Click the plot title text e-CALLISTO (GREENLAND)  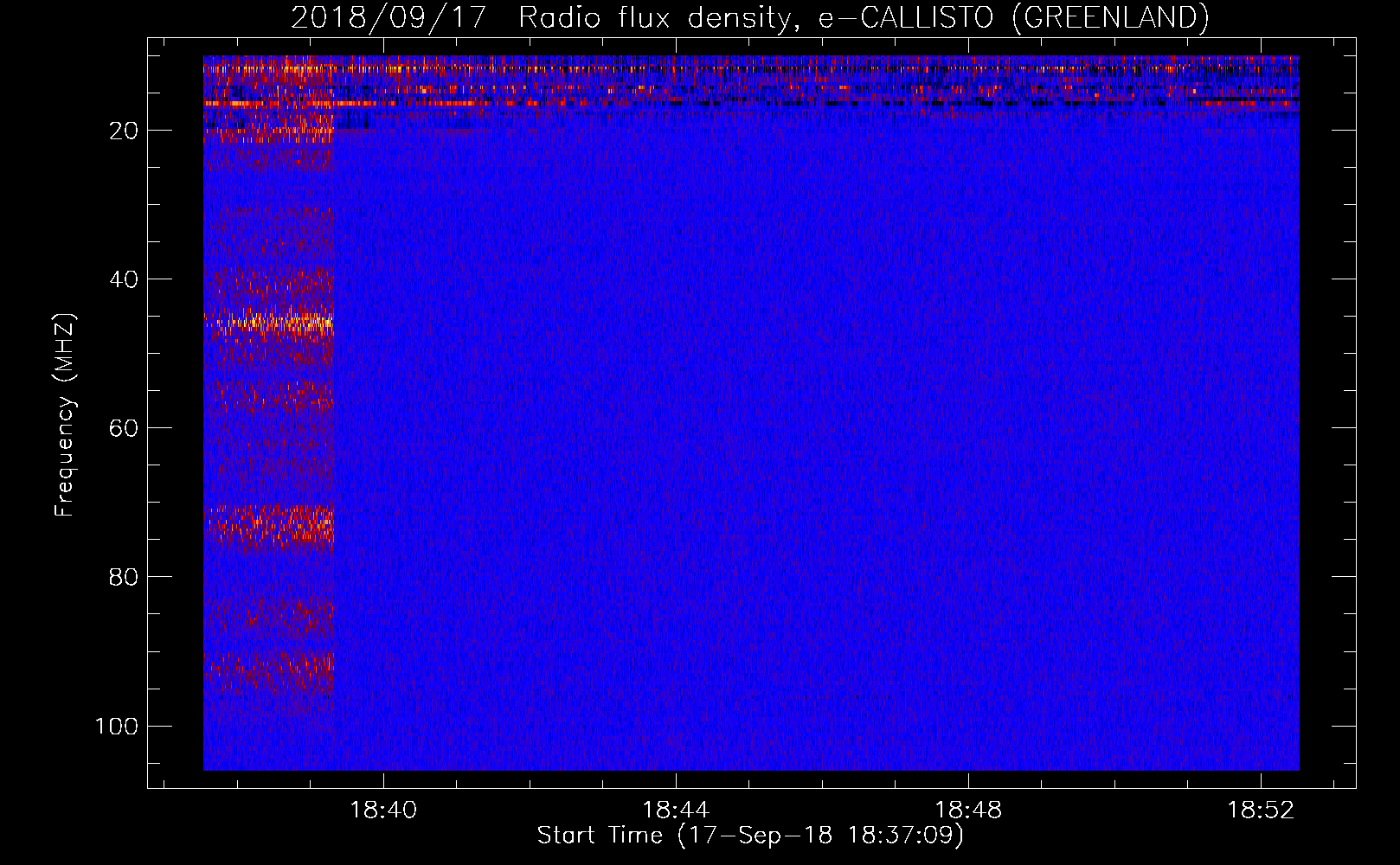(x=1013, y=17)
